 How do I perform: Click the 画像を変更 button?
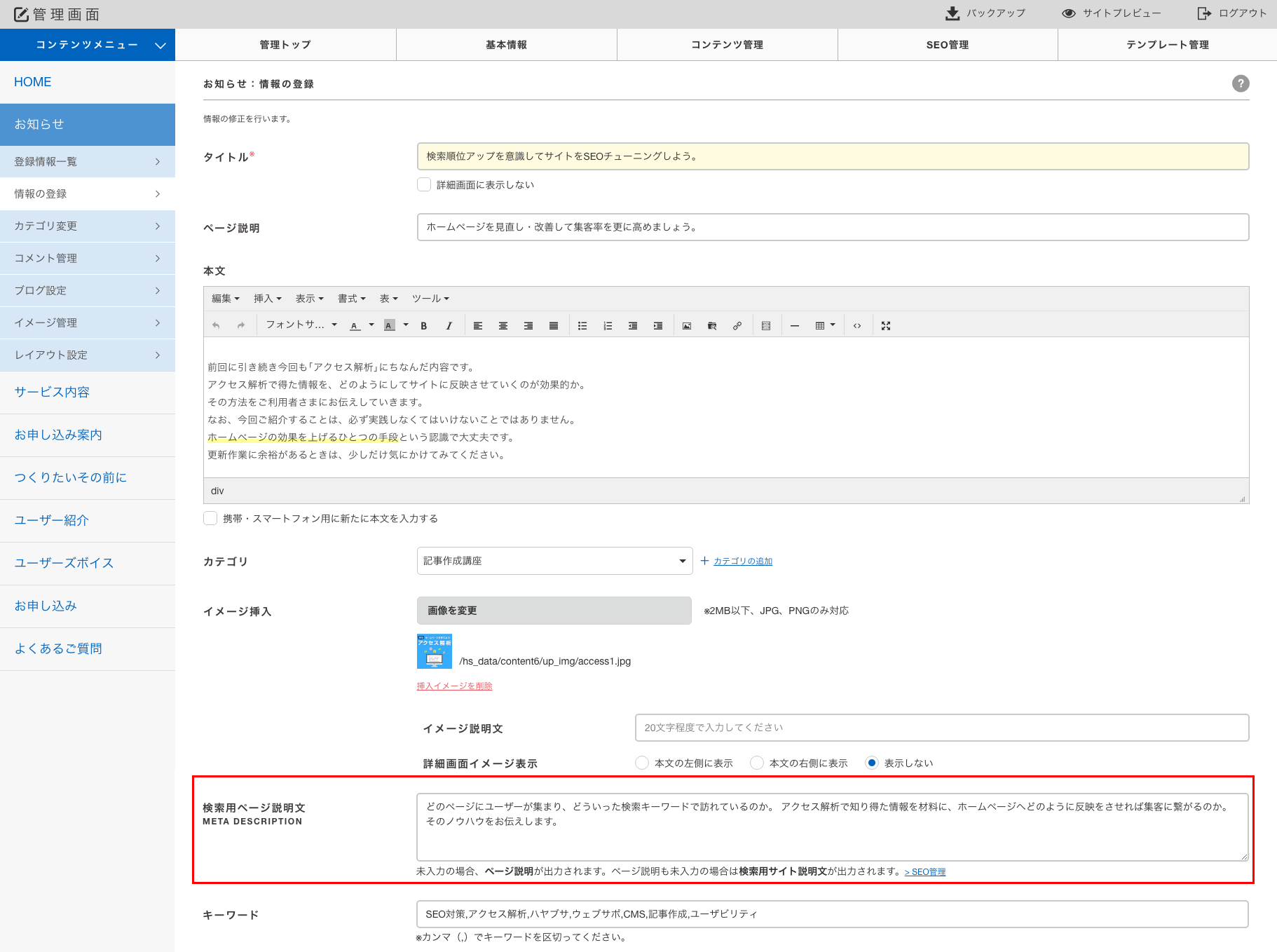(554, 611)
